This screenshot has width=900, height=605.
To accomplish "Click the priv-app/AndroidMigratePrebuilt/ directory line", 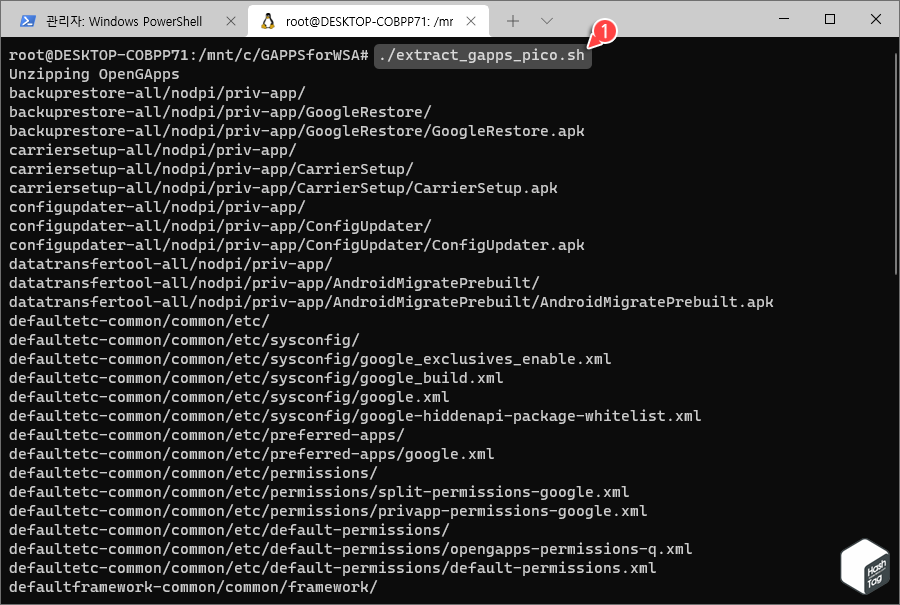I will click(274, 283).
